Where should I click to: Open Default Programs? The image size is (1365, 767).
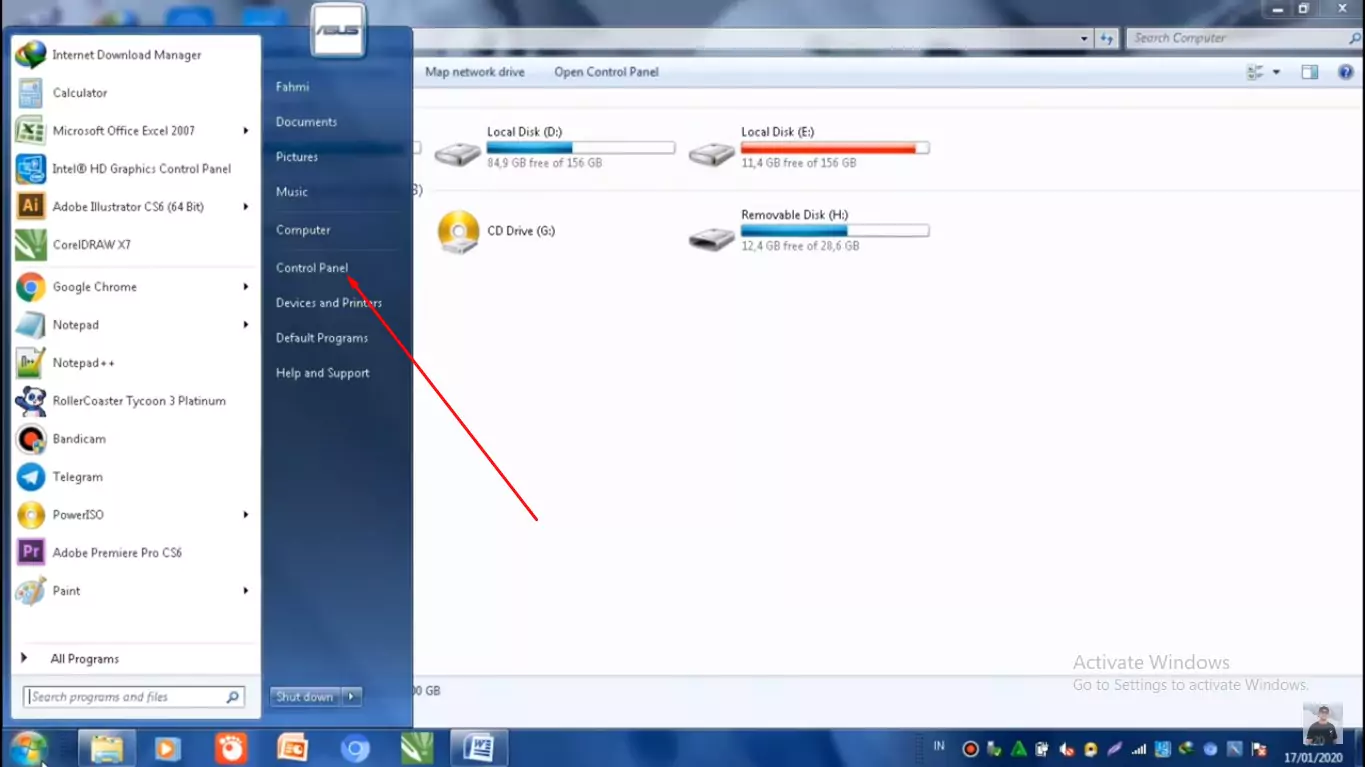coord(322,338)
